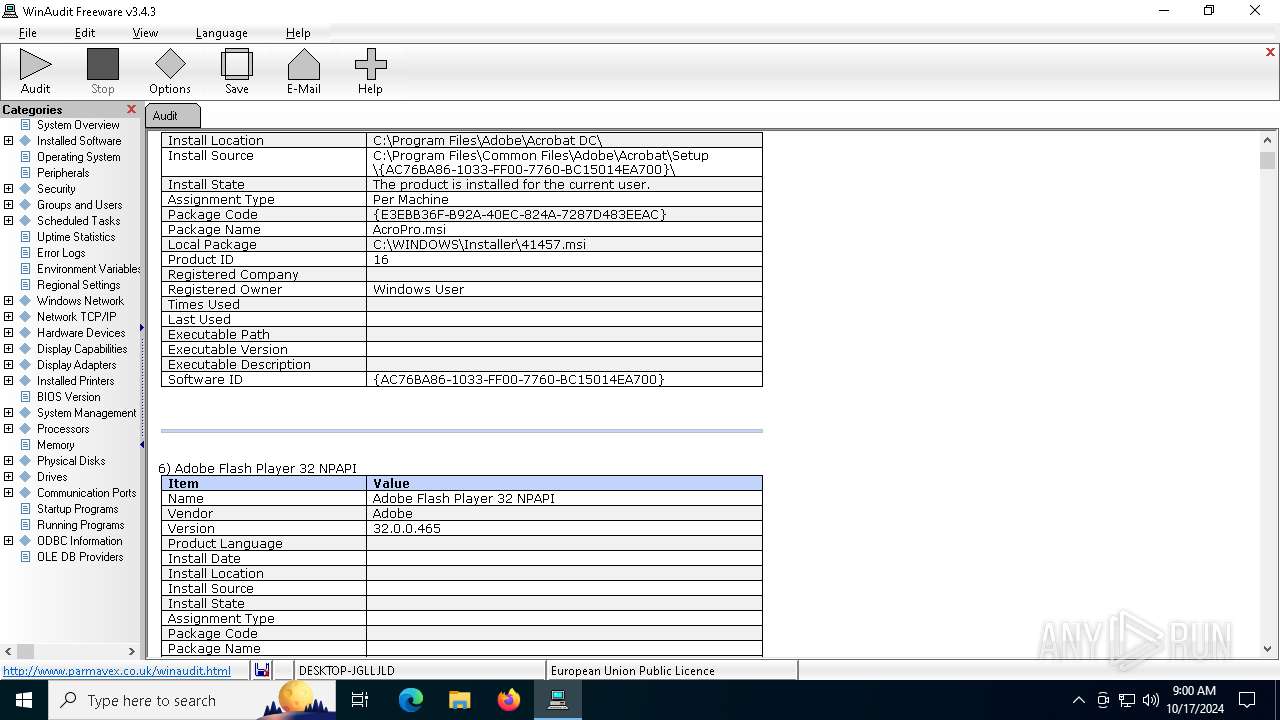Click the Processors diamond icon
The image size is (1280, 720).
click(26, 429)
